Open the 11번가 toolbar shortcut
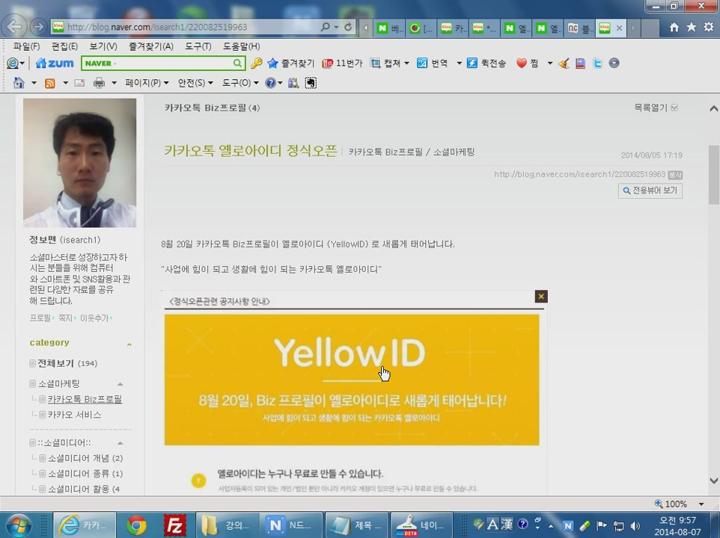Screen dimensions: 720x538 click(x=342, y=63)
